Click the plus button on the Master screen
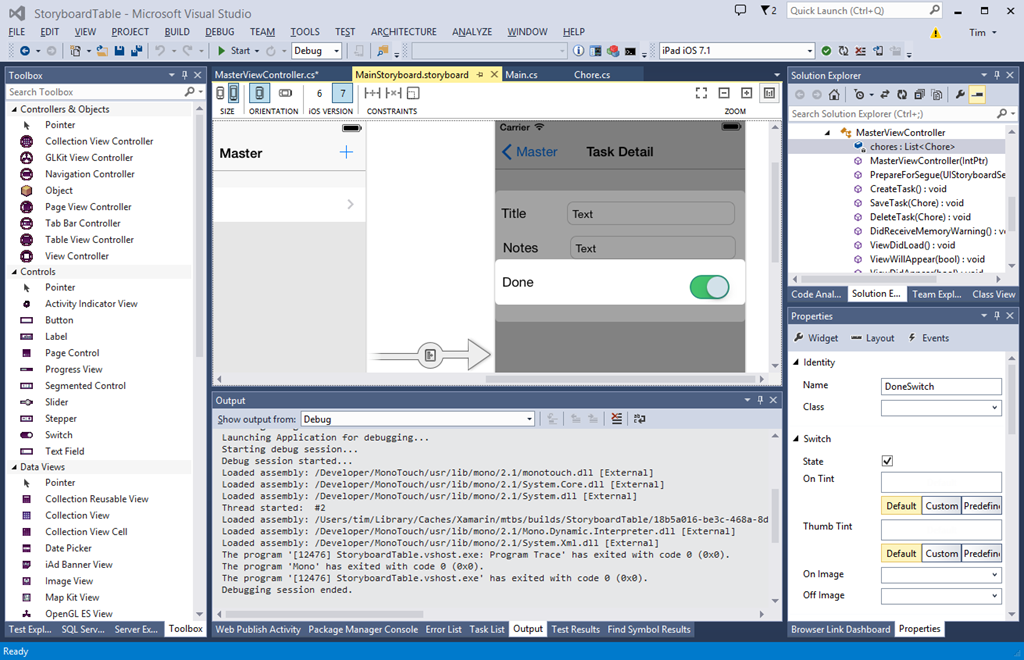Viewport: 1024px width, 660px height. tap(346, 153)
